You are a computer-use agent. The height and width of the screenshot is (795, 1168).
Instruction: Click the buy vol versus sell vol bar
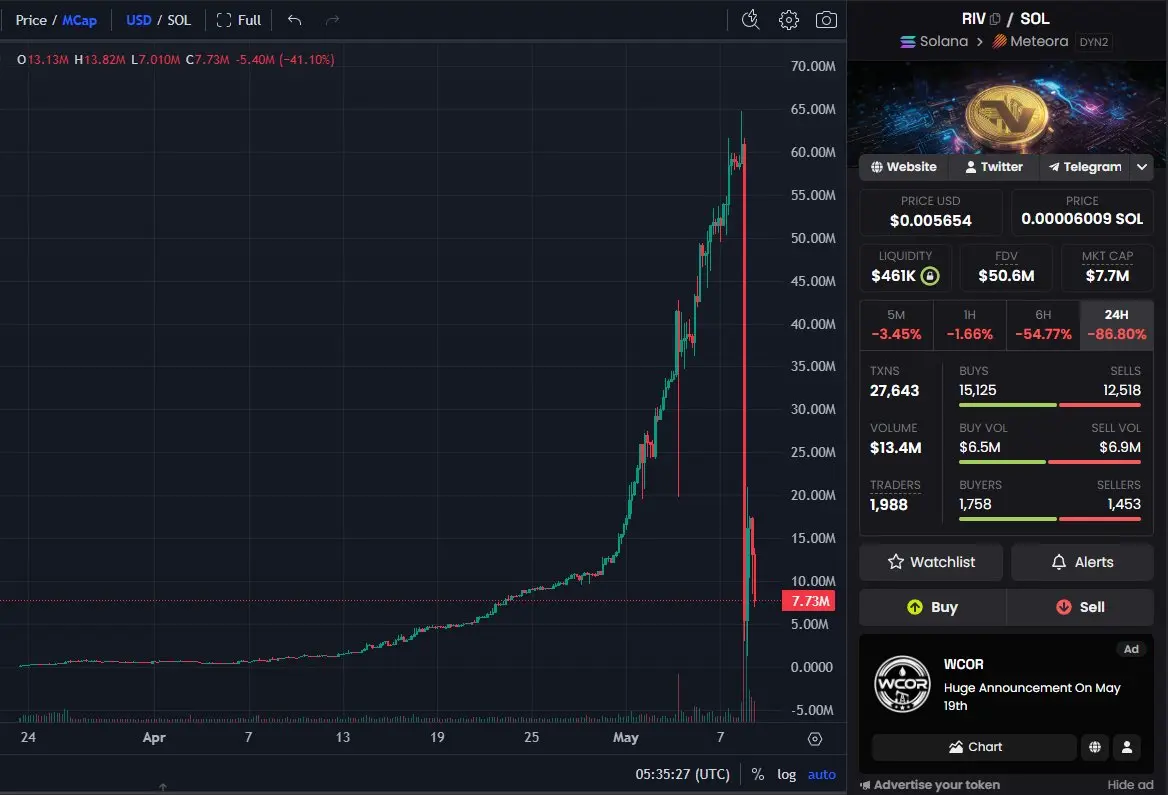coord(1050,462)
